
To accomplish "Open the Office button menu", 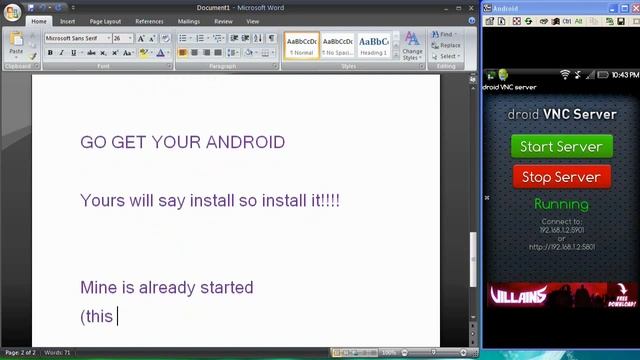I will click(x=12, y=12).
